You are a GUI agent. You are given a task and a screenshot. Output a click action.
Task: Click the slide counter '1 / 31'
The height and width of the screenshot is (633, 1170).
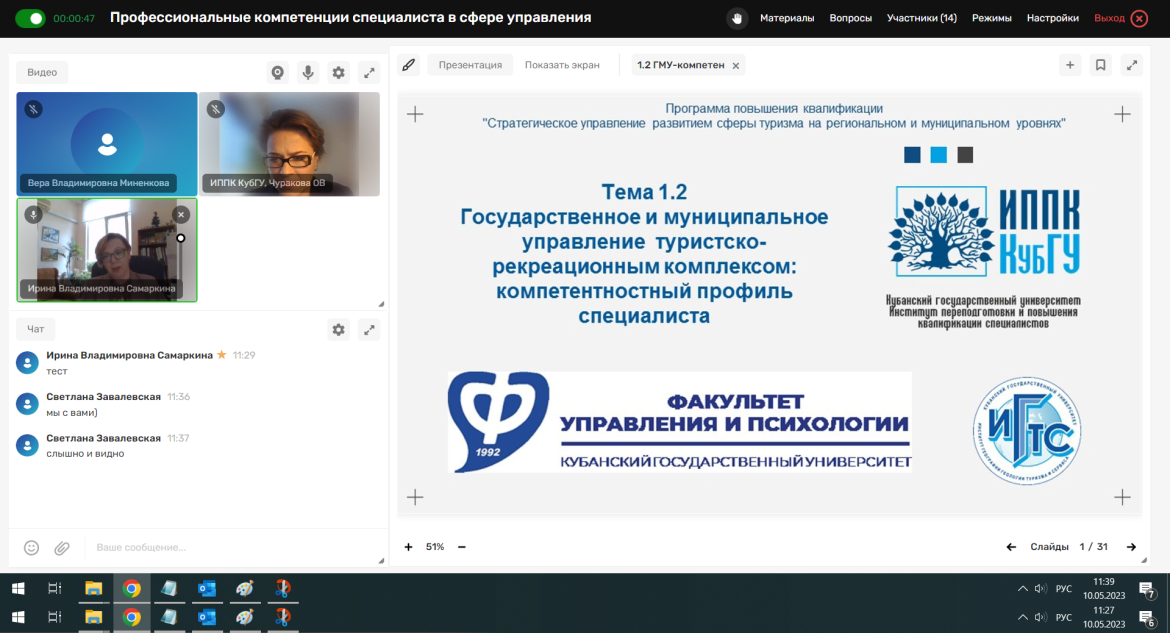pyautogui.click(x=1093, y=547)
